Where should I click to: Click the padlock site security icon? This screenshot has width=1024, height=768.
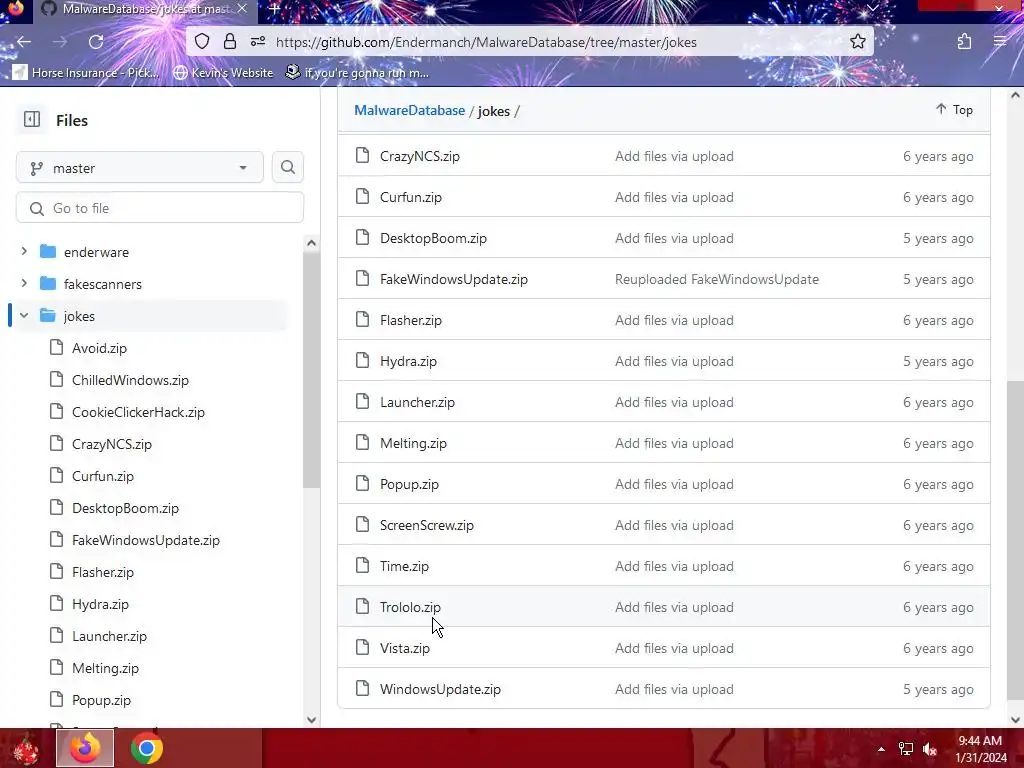point(230,42)
